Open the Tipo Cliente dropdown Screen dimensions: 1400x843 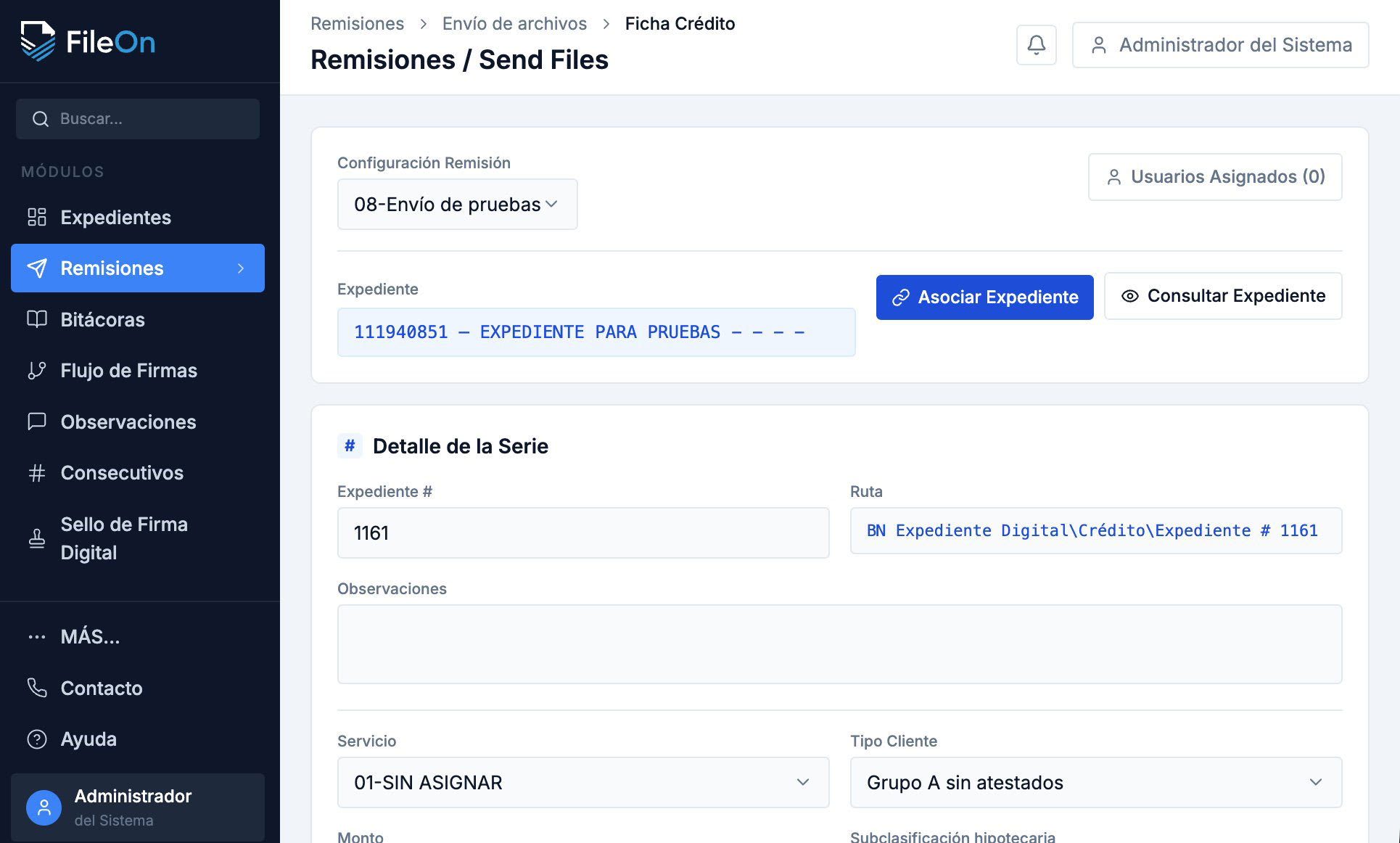[1096, 782]
